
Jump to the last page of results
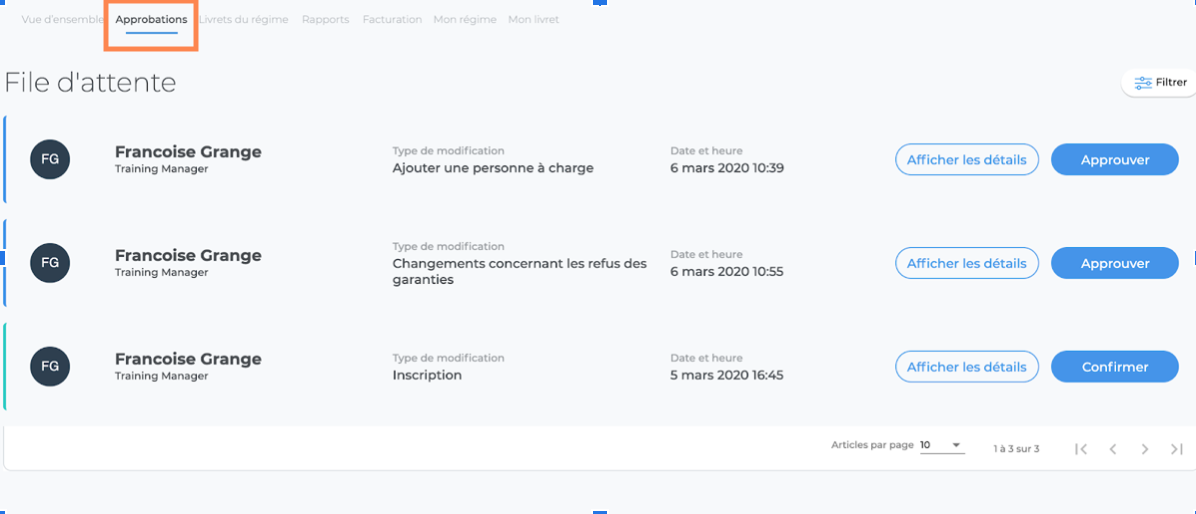click(x=1177, y=449)
